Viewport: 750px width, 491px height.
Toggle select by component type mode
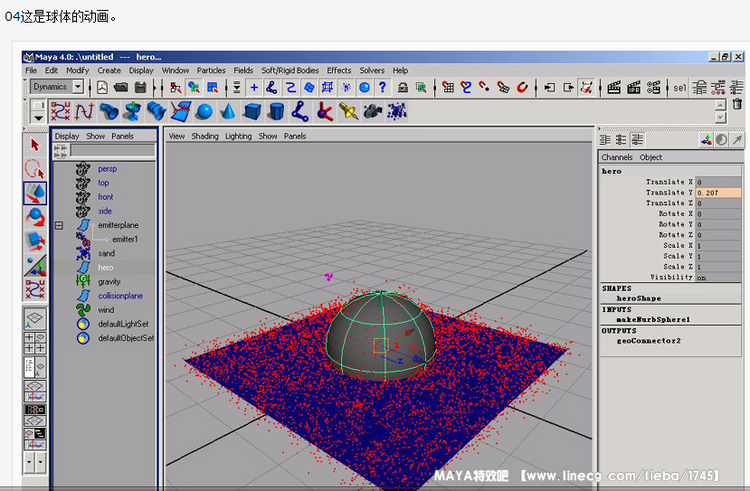coord(212,87)
